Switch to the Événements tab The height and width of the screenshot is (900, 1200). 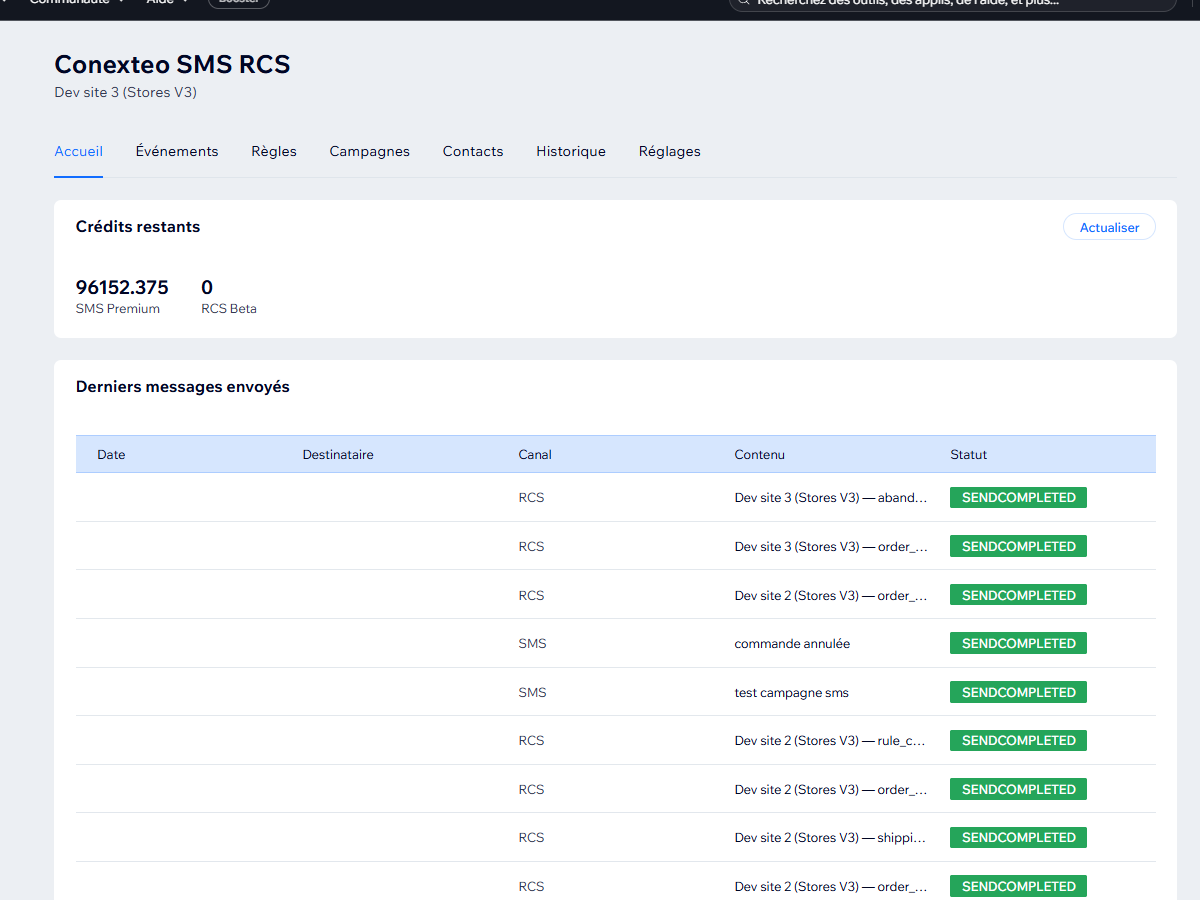tap(177, 152)
